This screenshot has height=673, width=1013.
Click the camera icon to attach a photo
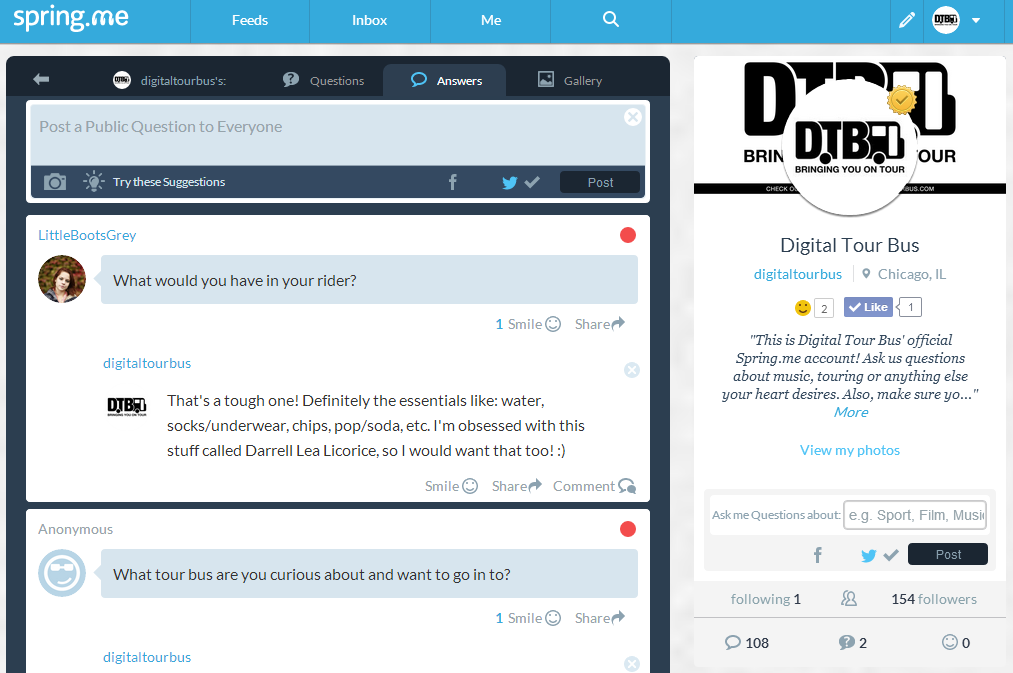click(54, 182)
